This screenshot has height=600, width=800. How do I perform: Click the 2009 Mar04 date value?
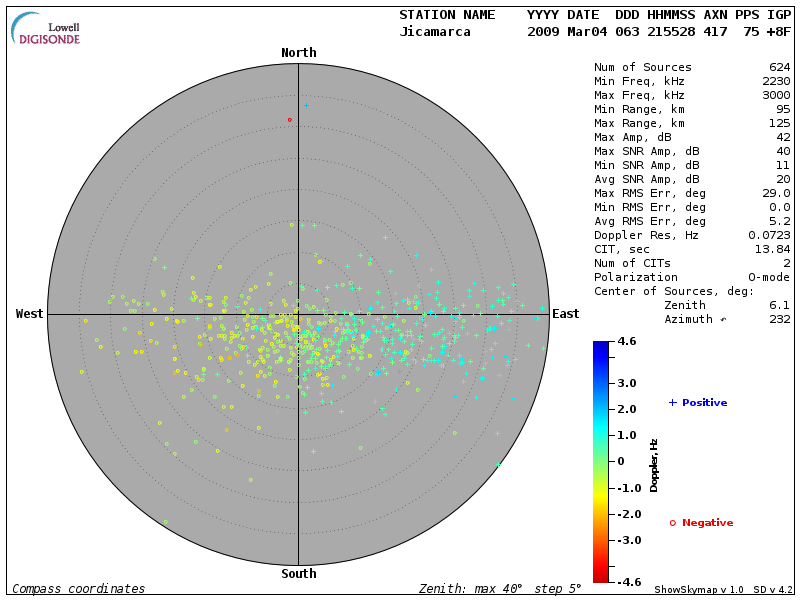pos(563,32)
